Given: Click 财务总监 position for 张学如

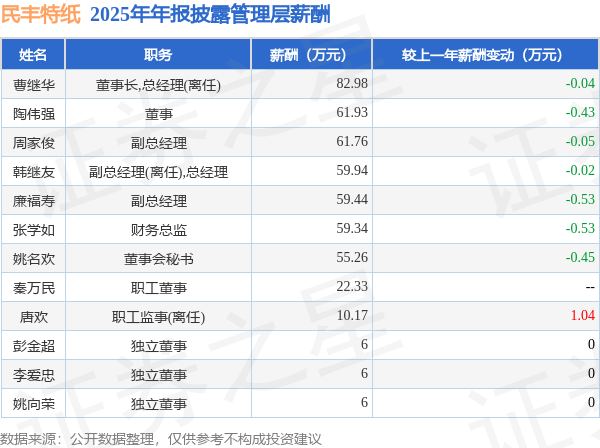Looking at the screenshot, I should pyautogui.click(x=158, y=230).
